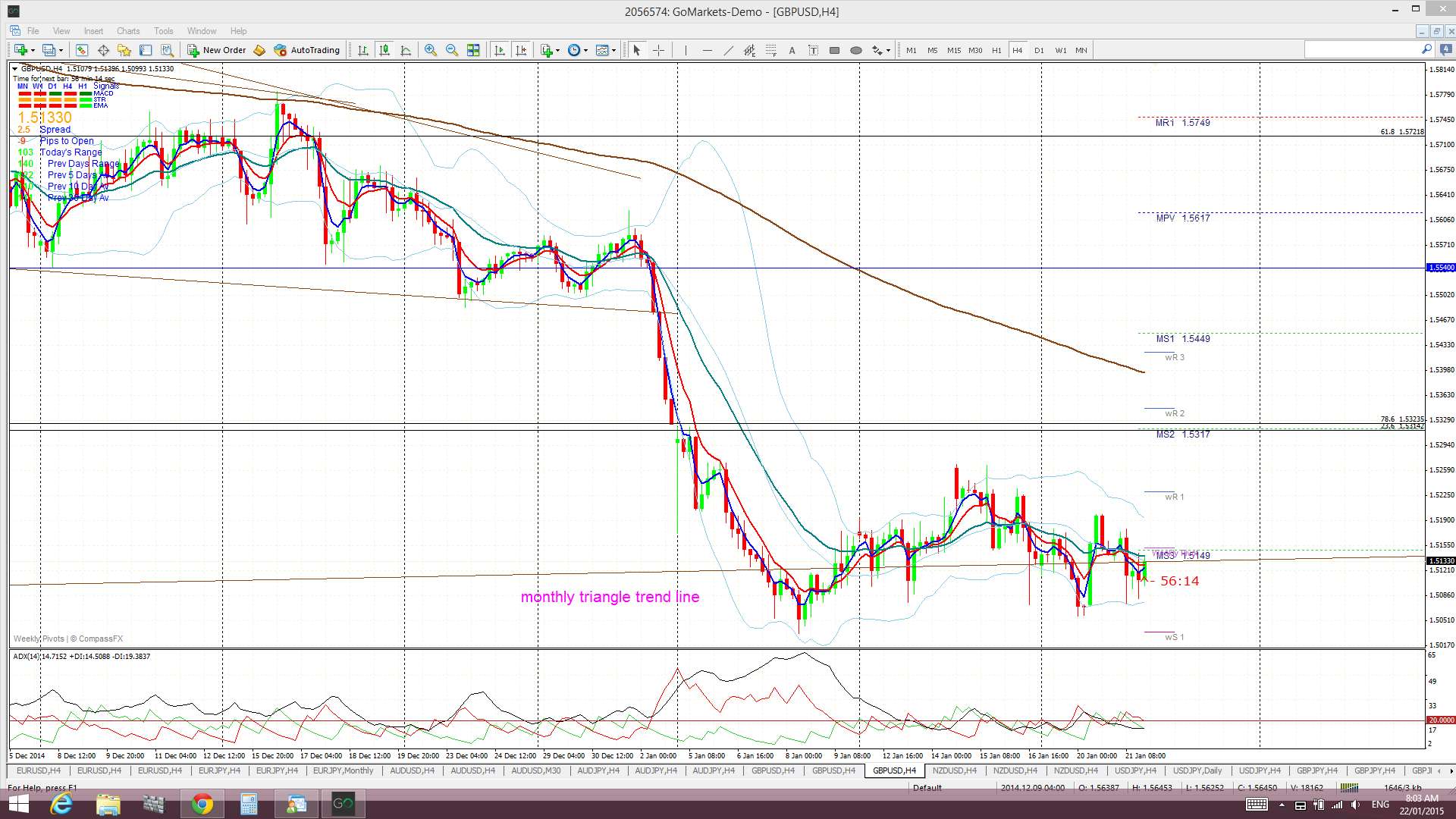The height and width of the screenshot is (819, 1456).
Task: Toggle the AutoTrading button
Action: click(307, 50)
